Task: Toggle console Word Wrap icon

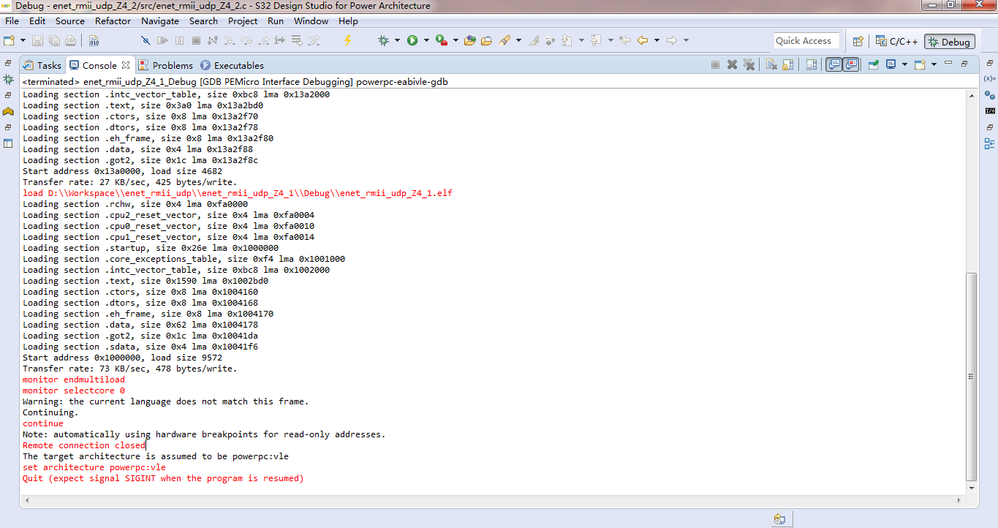Action: click(811, 65)
